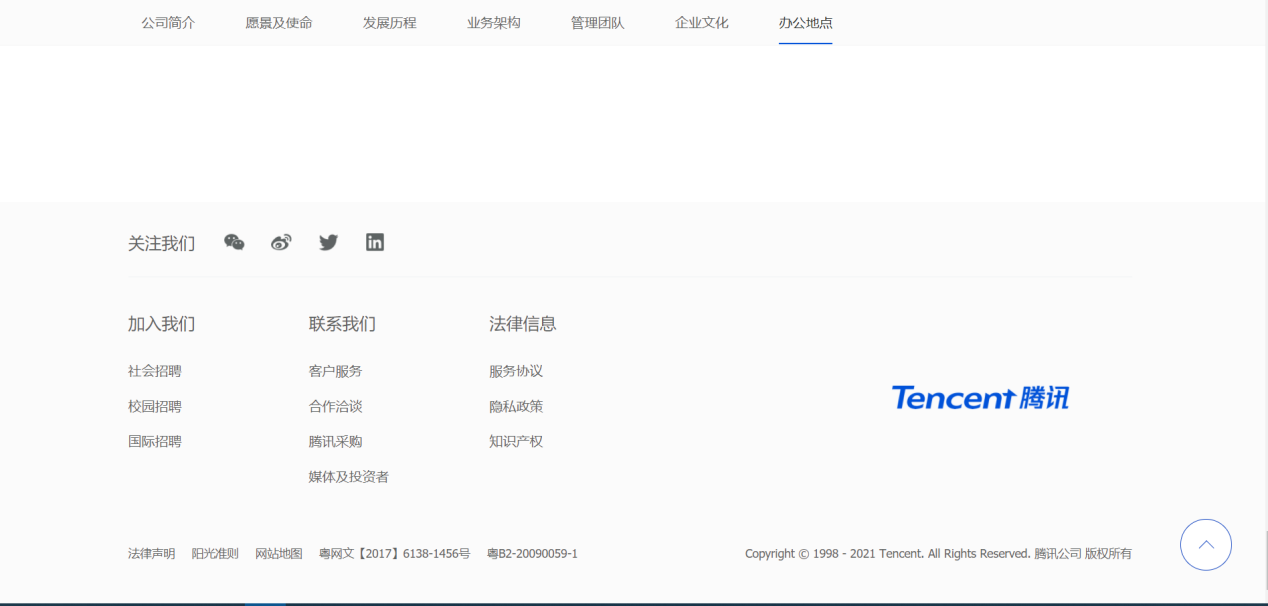Switch to the 公司简介 tab

pyautogui.click(x=168, y=22)
